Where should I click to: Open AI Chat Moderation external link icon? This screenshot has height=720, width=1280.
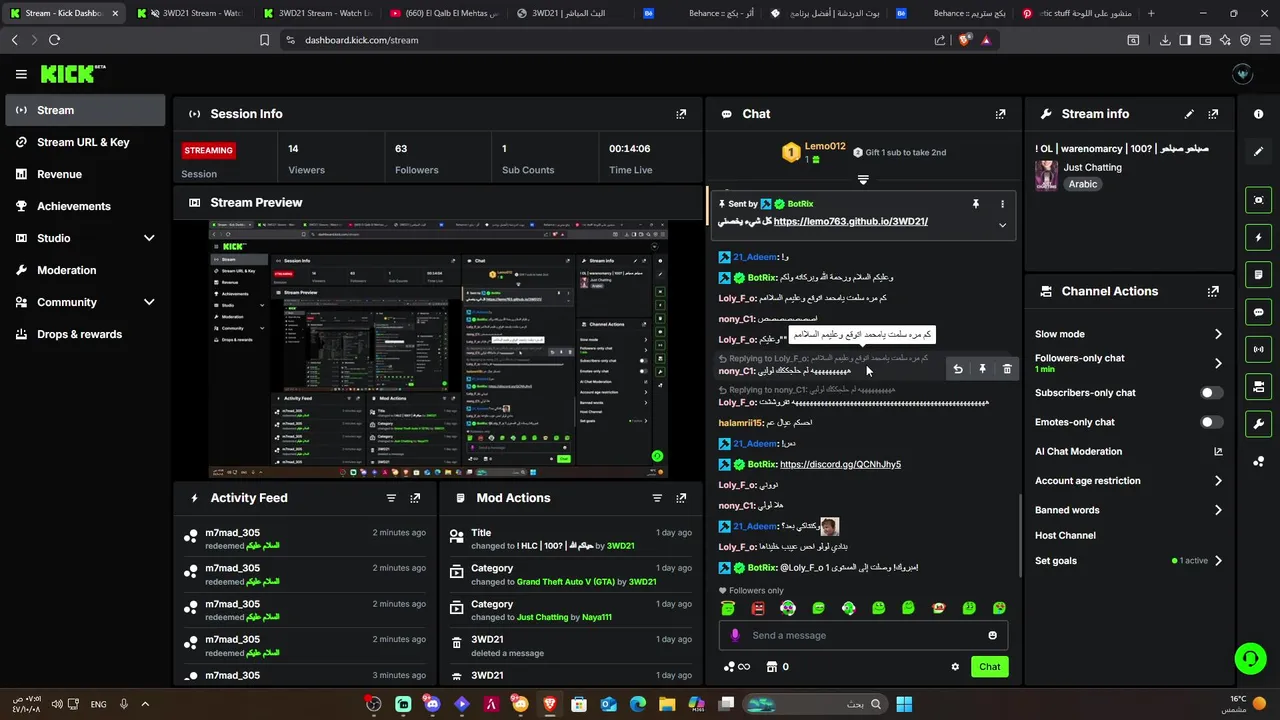coord(1218,451)
